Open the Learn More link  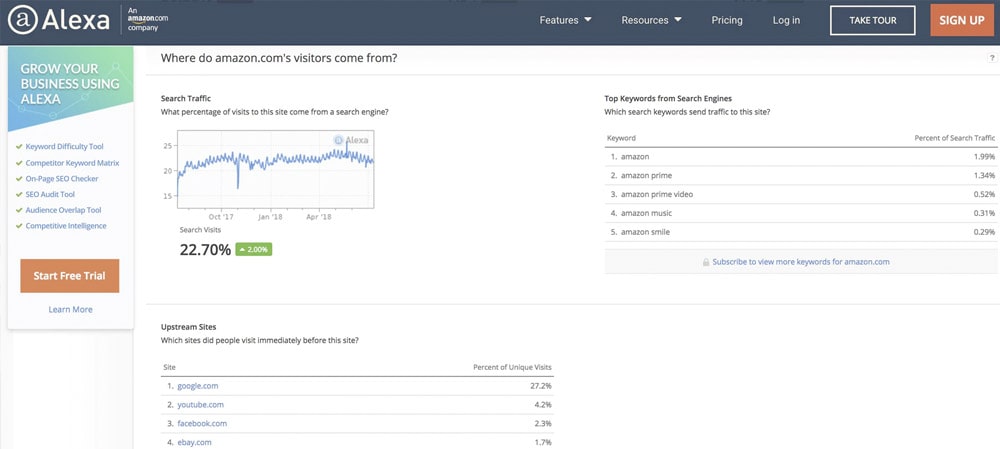point(70,309)
